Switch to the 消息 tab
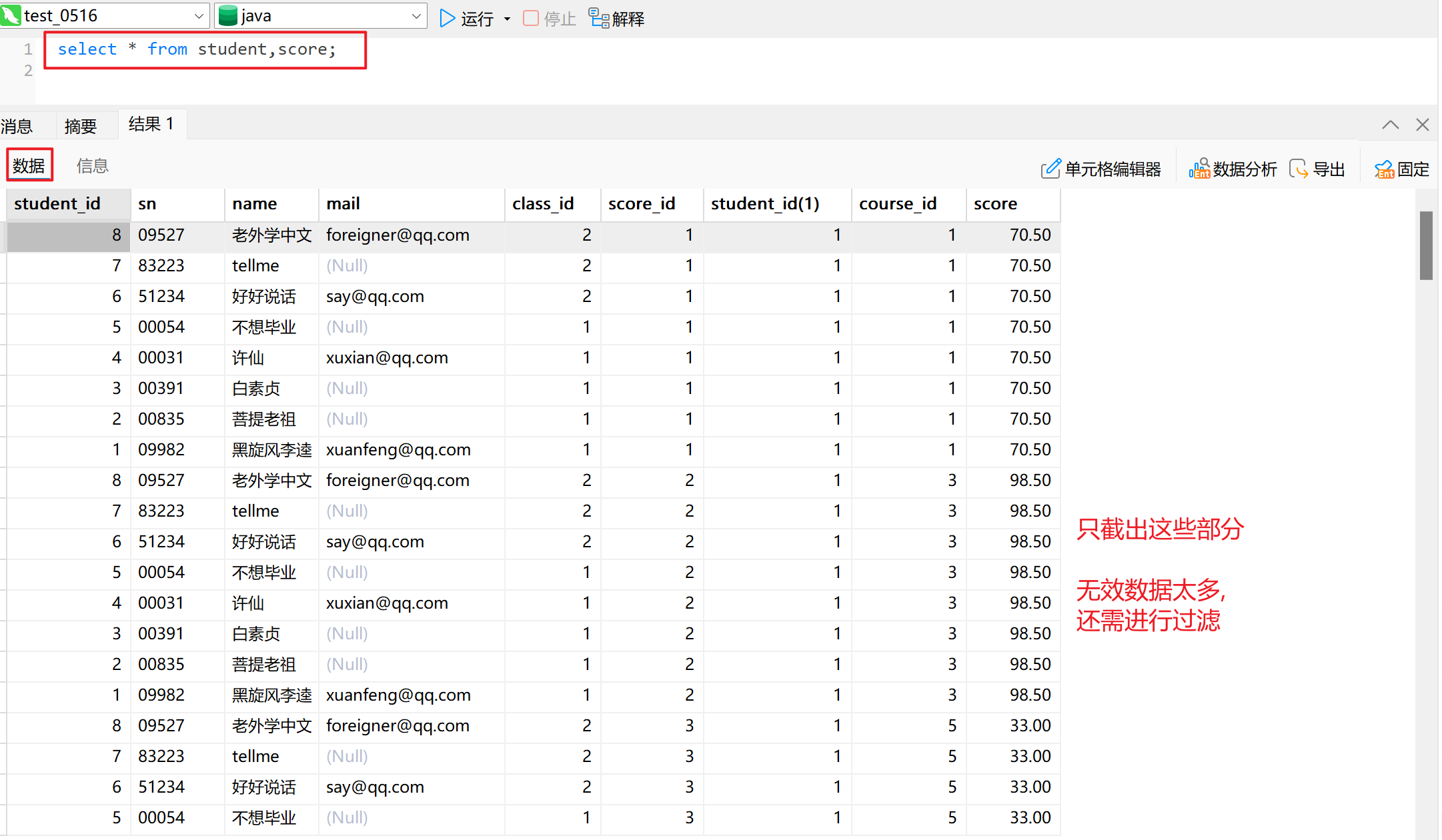The image size is (1442, 840). coord(17,126)
